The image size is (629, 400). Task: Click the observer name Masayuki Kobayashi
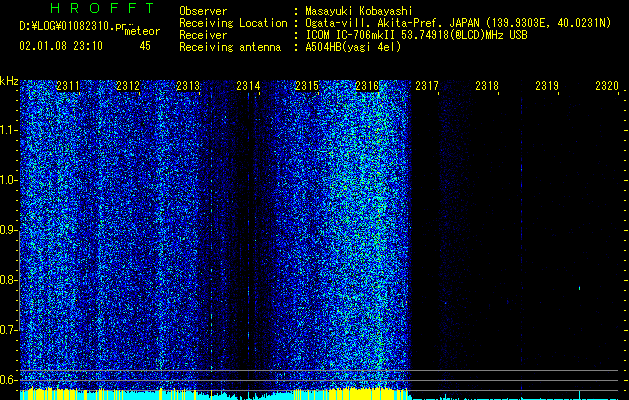(x=359, y=11)
